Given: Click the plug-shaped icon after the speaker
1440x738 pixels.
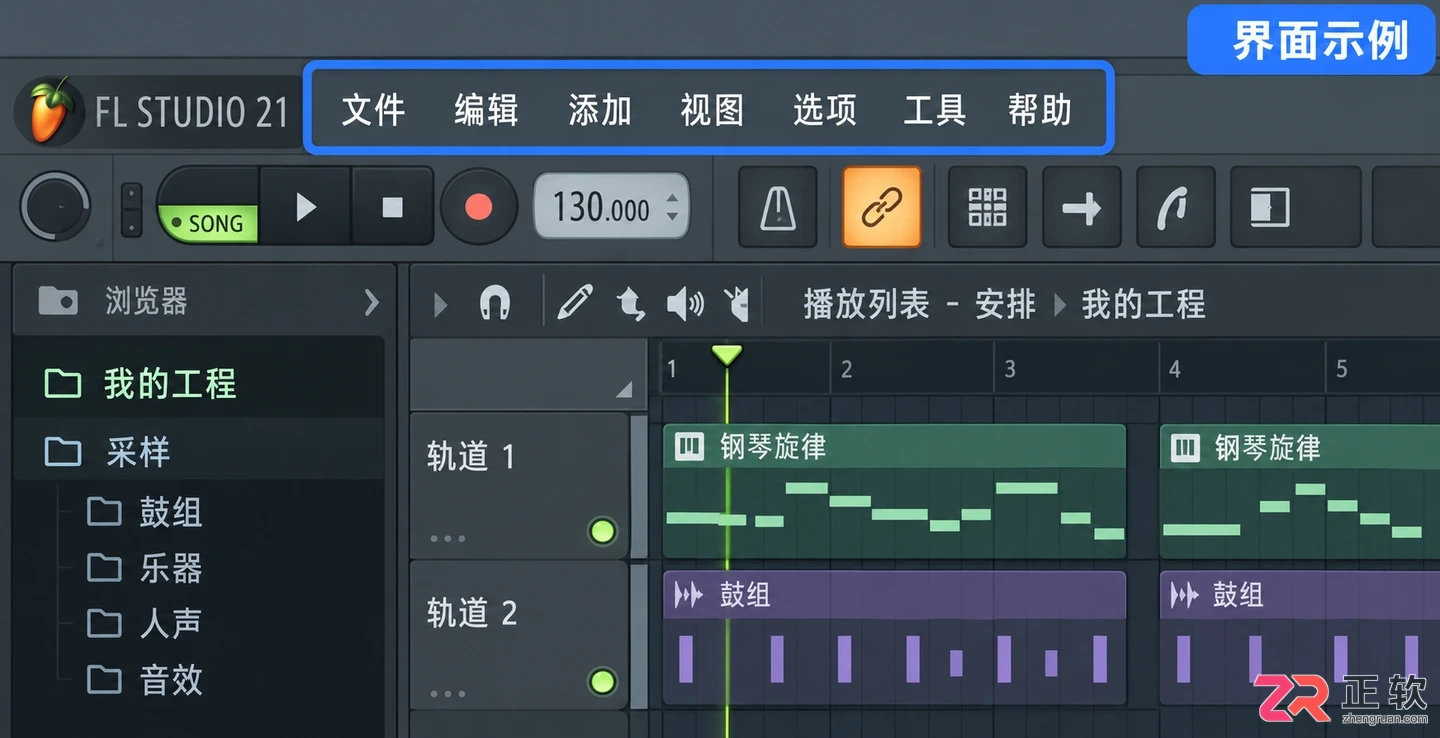Looking at the screenshot, I should tap(736, 303).
